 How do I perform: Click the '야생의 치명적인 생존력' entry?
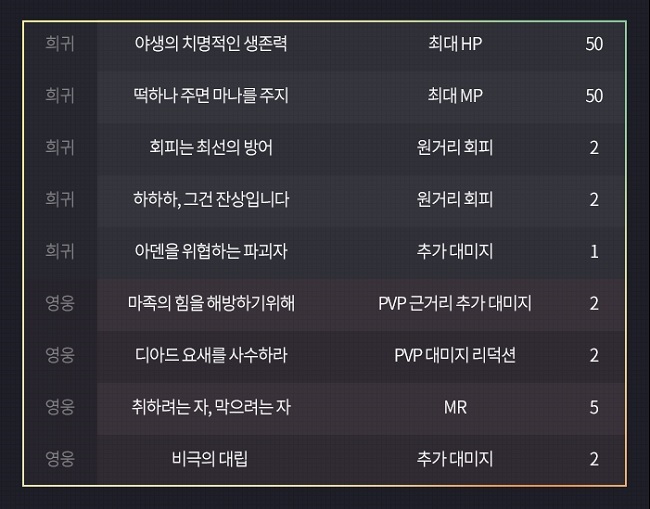210,43
